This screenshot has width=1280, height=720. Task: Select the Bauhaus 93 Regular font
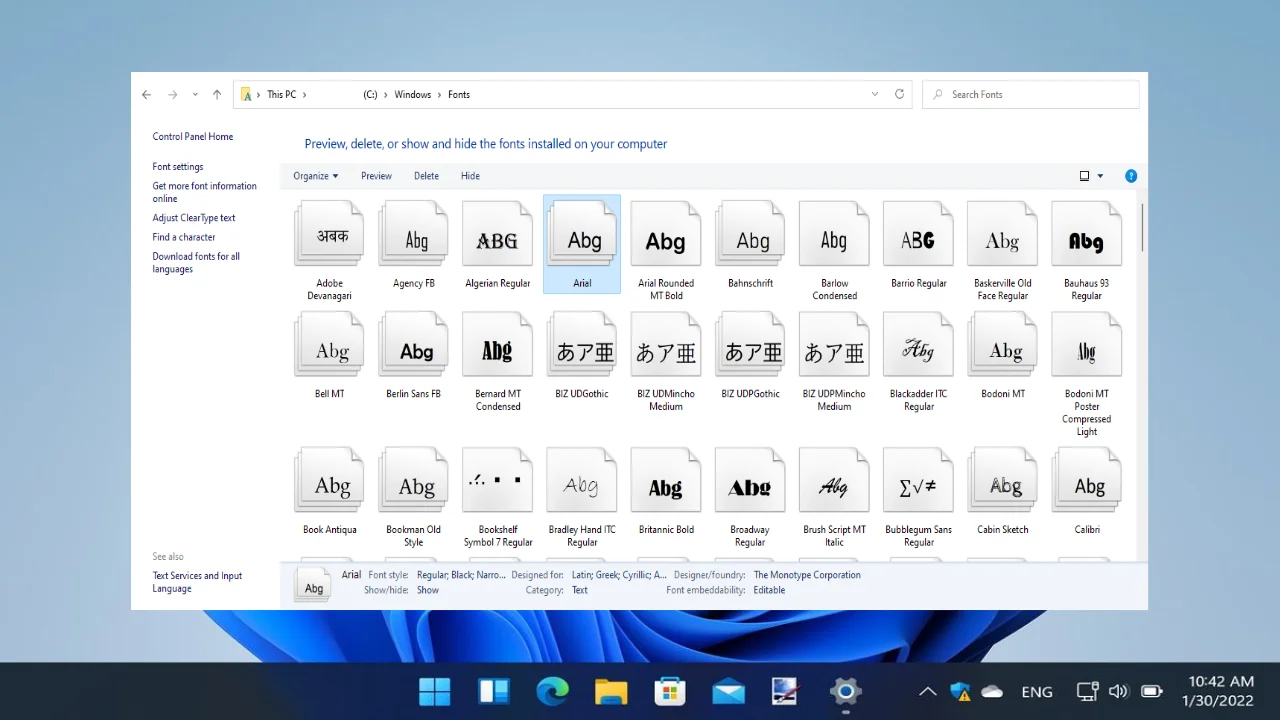[1086, 235]
